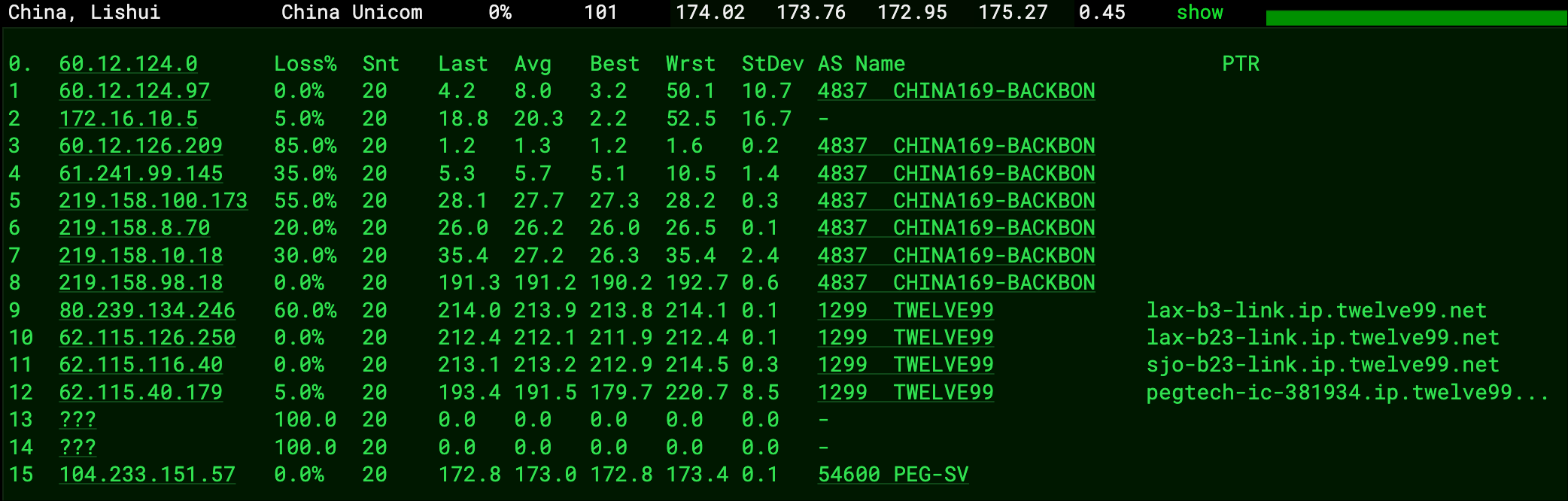Select the 'China Unicom' provider text

352,13
